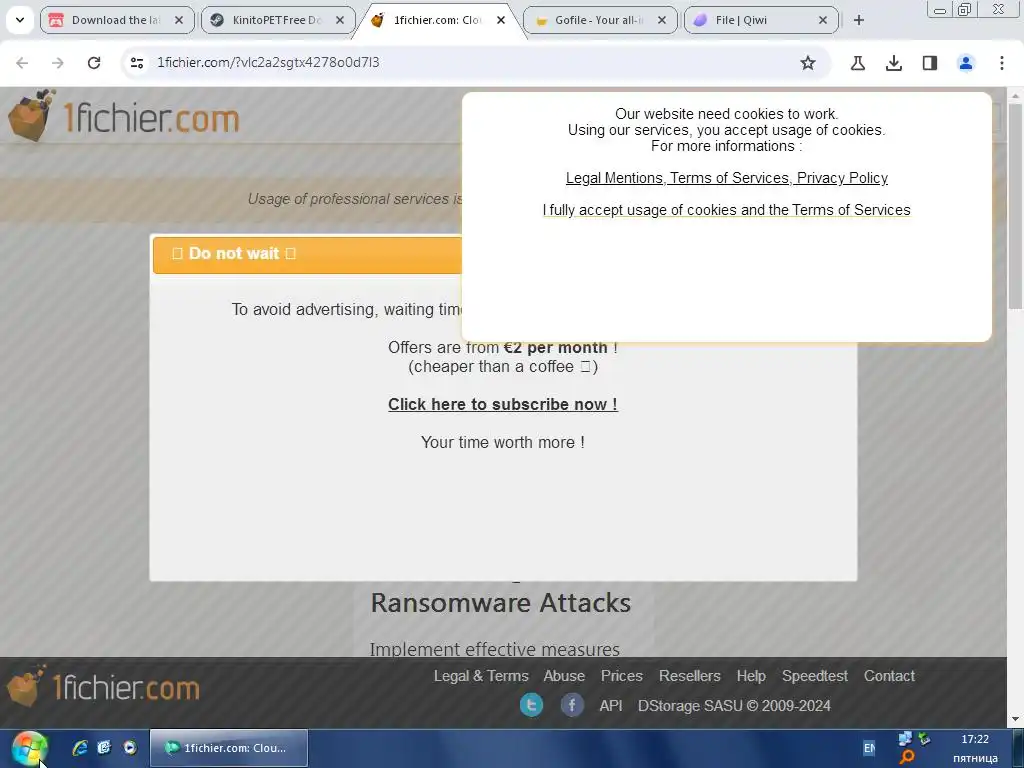Switch to the Gofile tab

point(600,20)
